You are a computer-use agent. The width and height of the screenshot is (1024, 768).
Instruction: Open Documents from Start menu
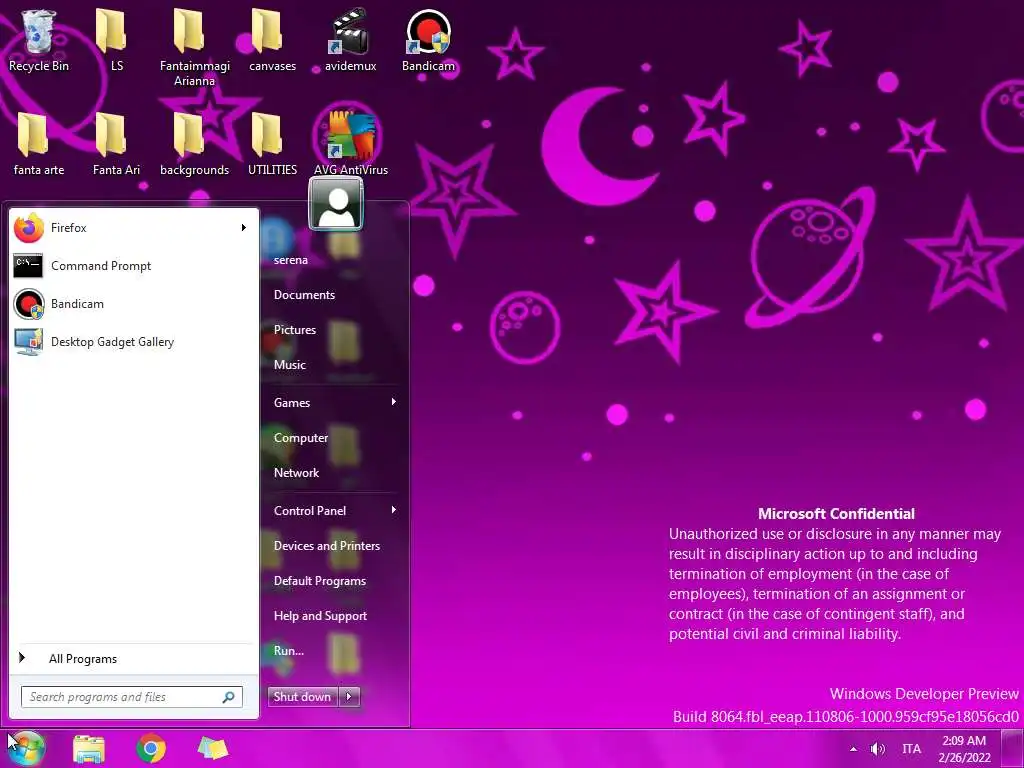tap(304, 295)
